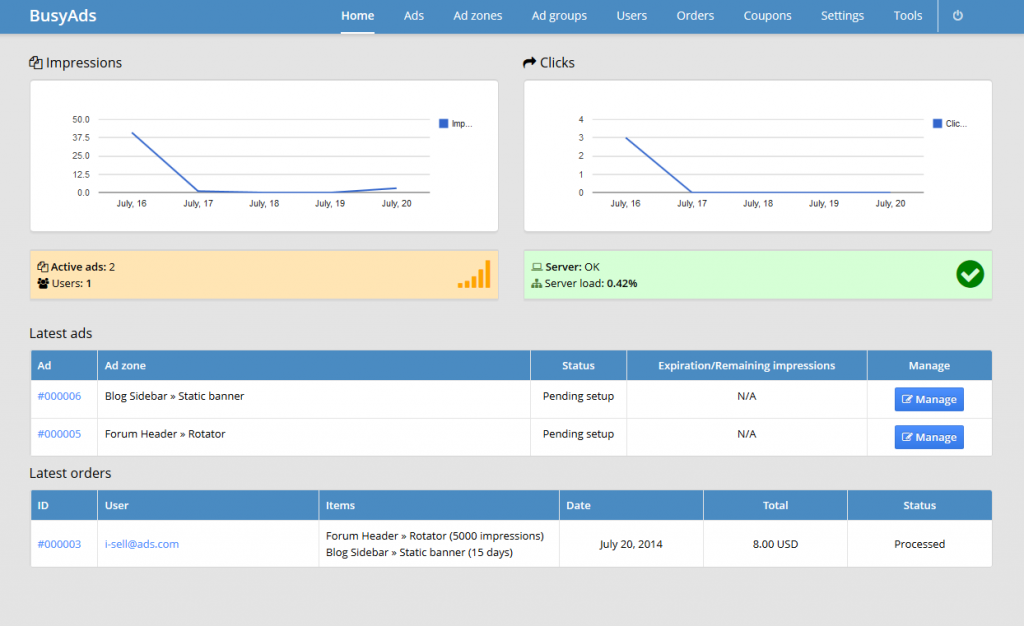Open order #000003 link
This screenshot has height=626, width=1024.
[x=59, y=544]
